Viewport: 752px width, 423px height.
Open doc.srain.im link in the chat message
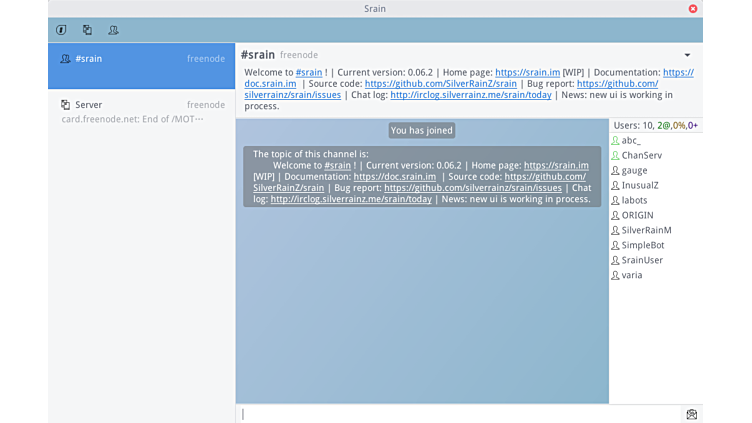pyautogui.click(x=394, y=177)
